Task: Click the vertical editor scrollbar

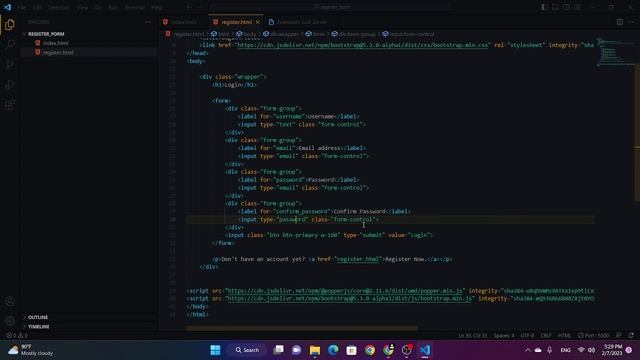Action: tap(637, 133)
